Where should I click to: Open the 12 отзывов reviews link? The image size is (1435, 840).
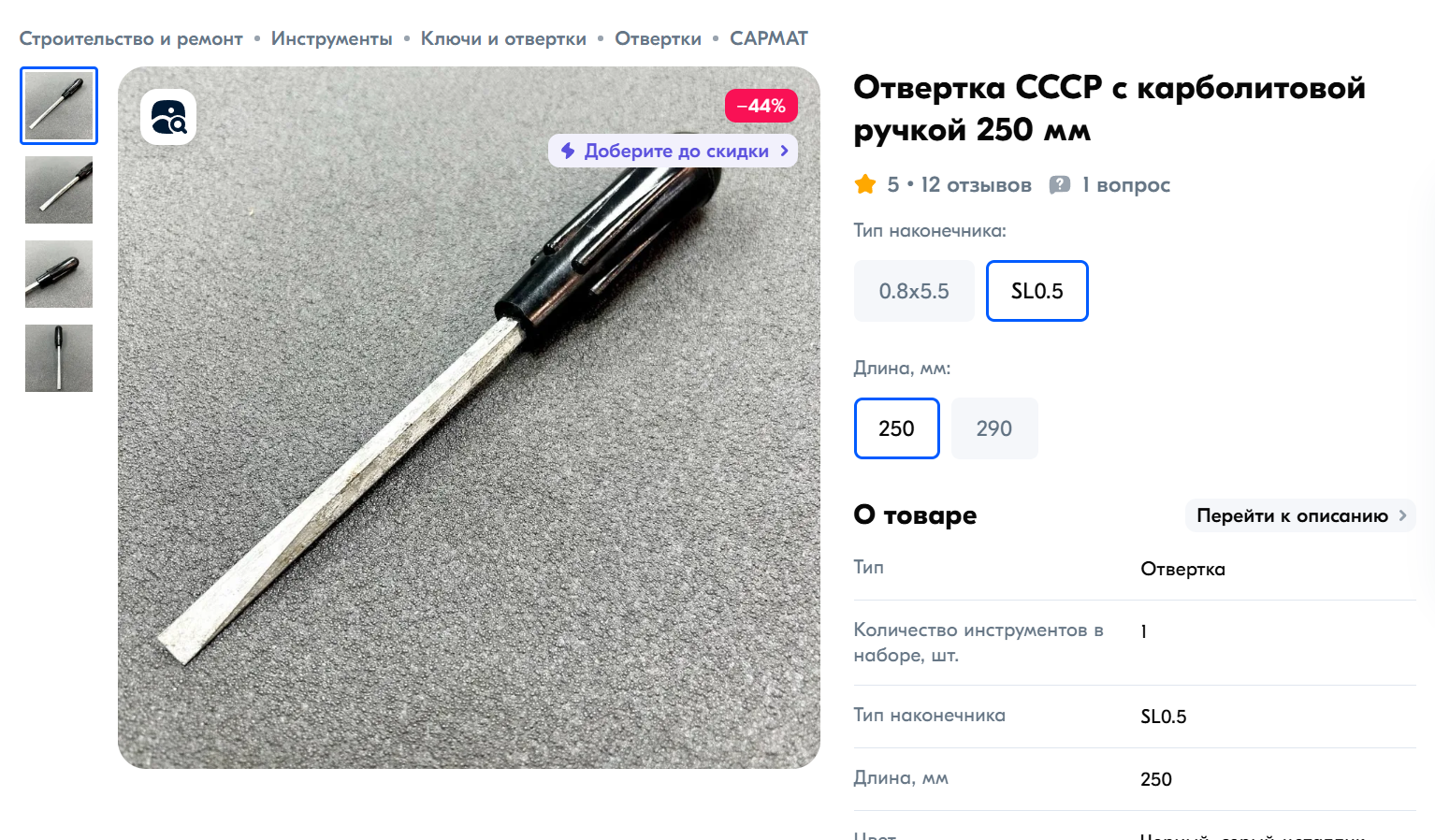(x=976, y=184)
